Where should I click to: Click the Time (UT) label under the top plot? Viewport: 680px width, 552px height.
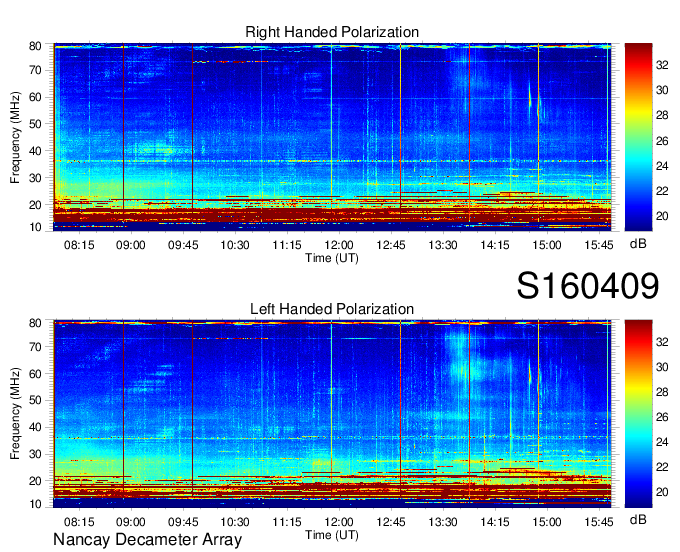click(x=332, y=258)
